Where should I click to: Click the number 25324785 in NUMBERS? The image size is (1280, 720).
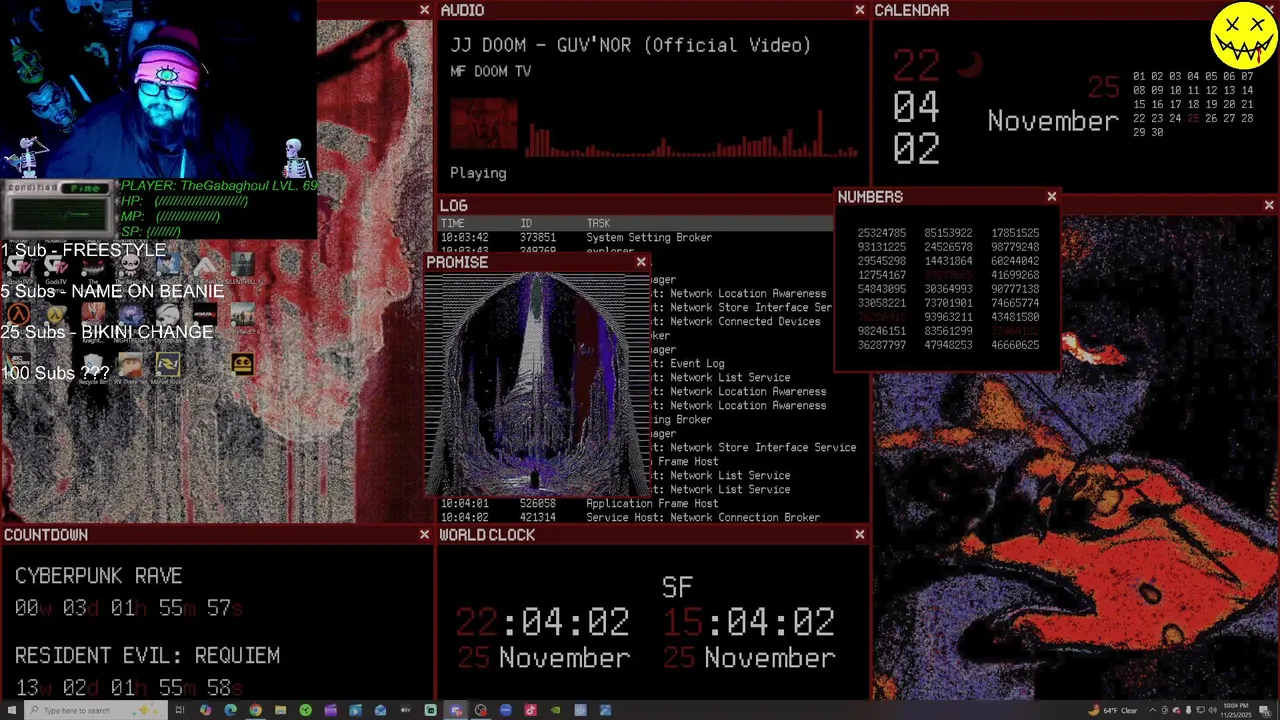[881, 233]
